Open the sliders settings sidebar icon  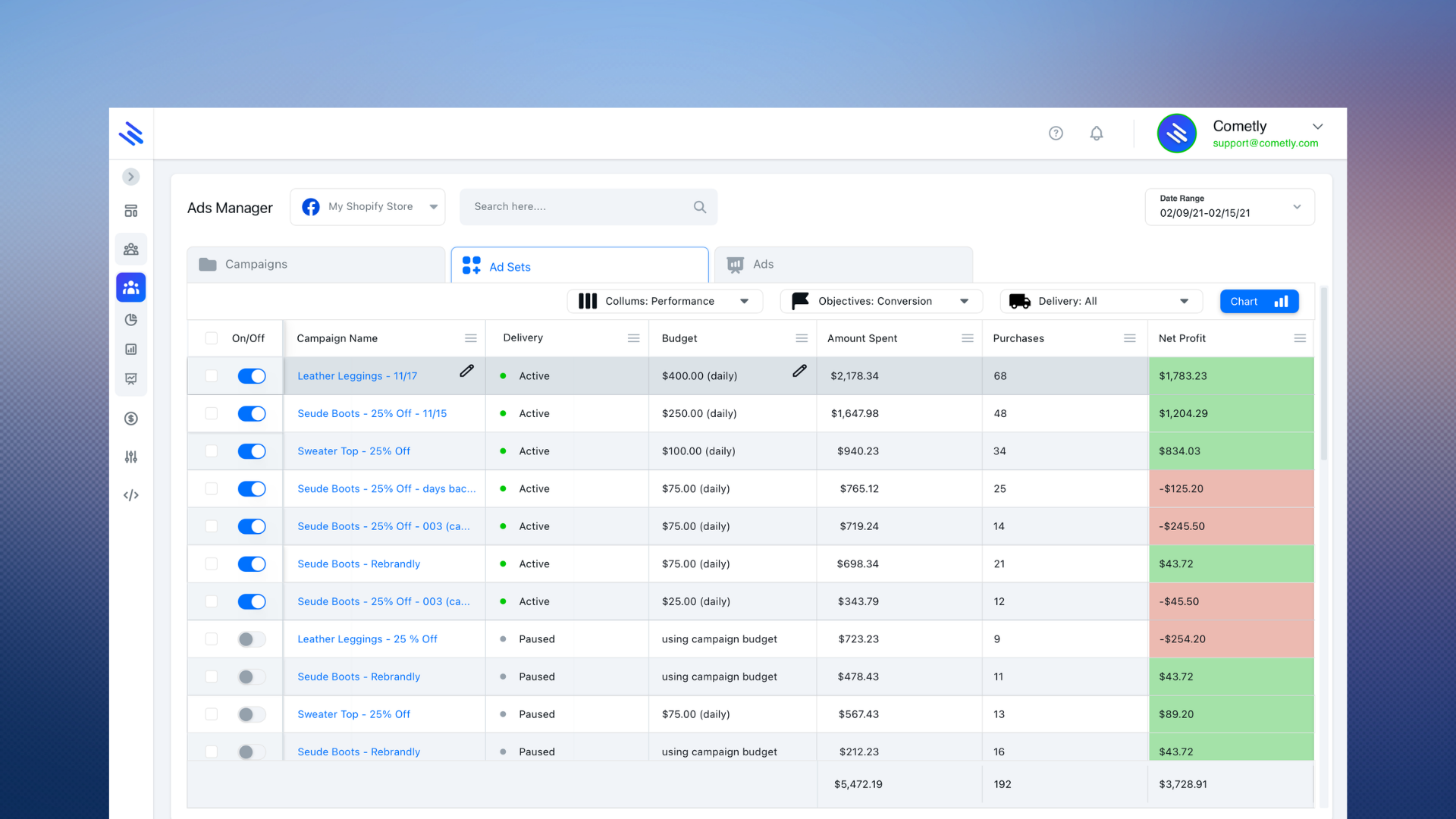point(131,457)
